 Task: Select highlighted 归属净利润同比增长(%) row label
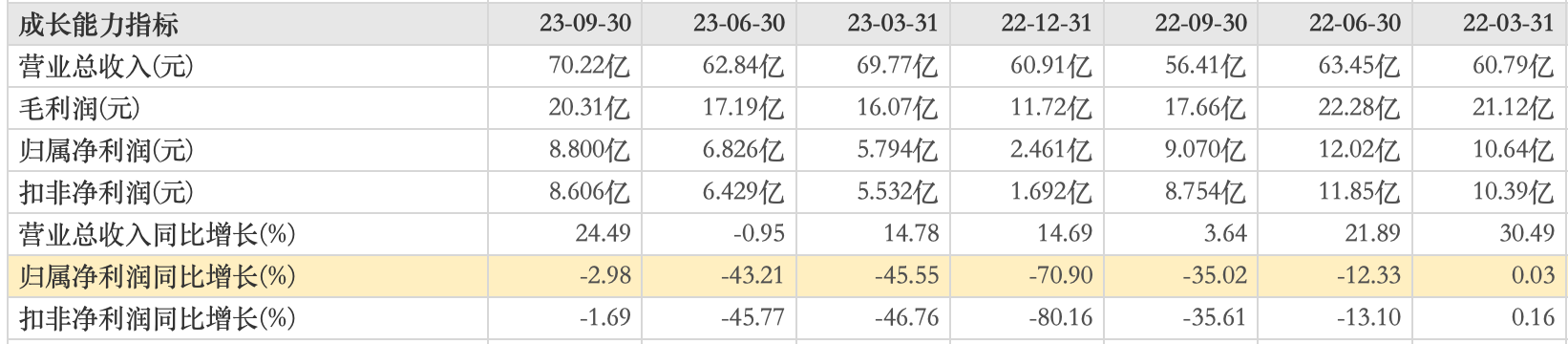tap(158, 276)
